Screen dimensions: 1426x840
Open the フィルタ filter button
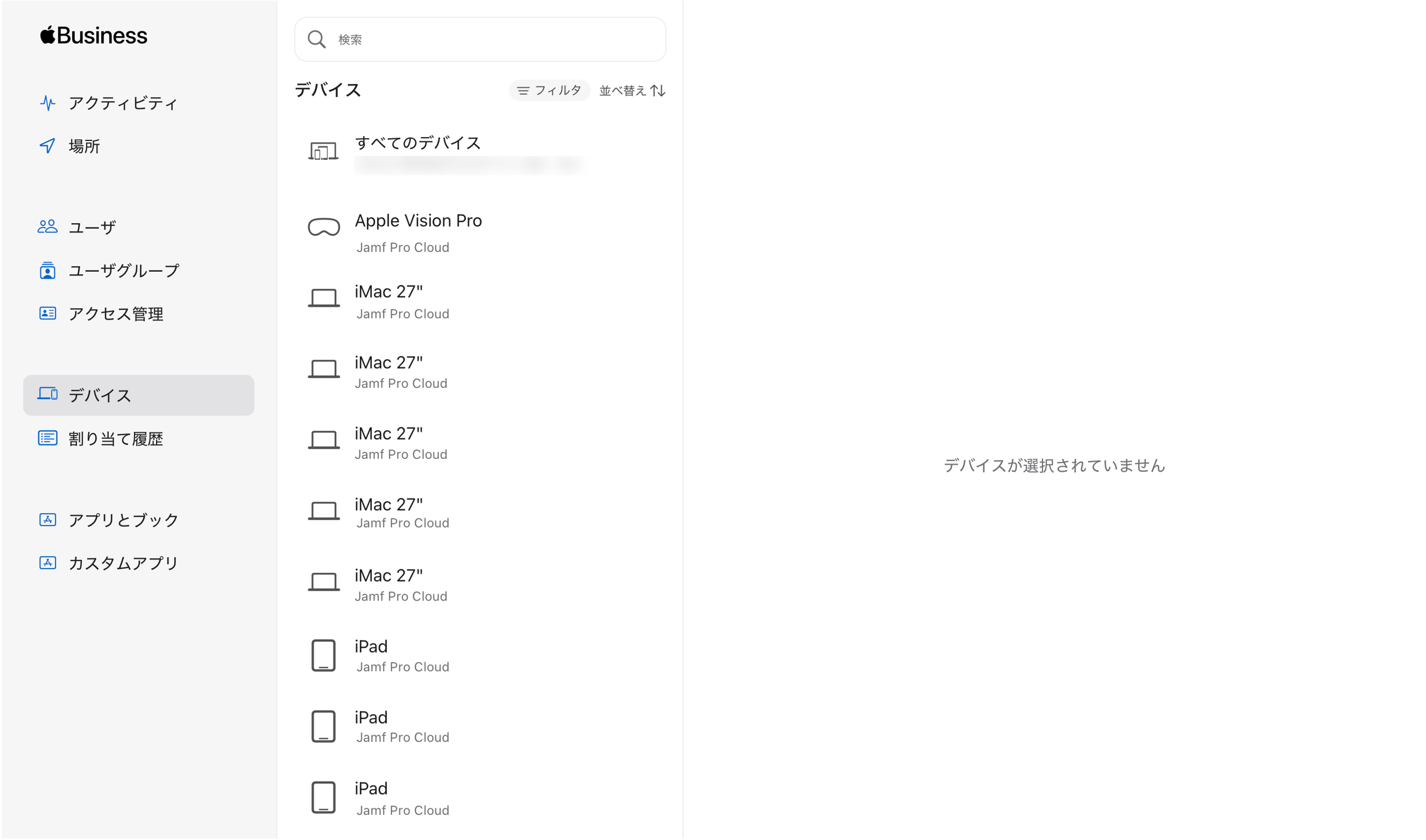(550, 90)
